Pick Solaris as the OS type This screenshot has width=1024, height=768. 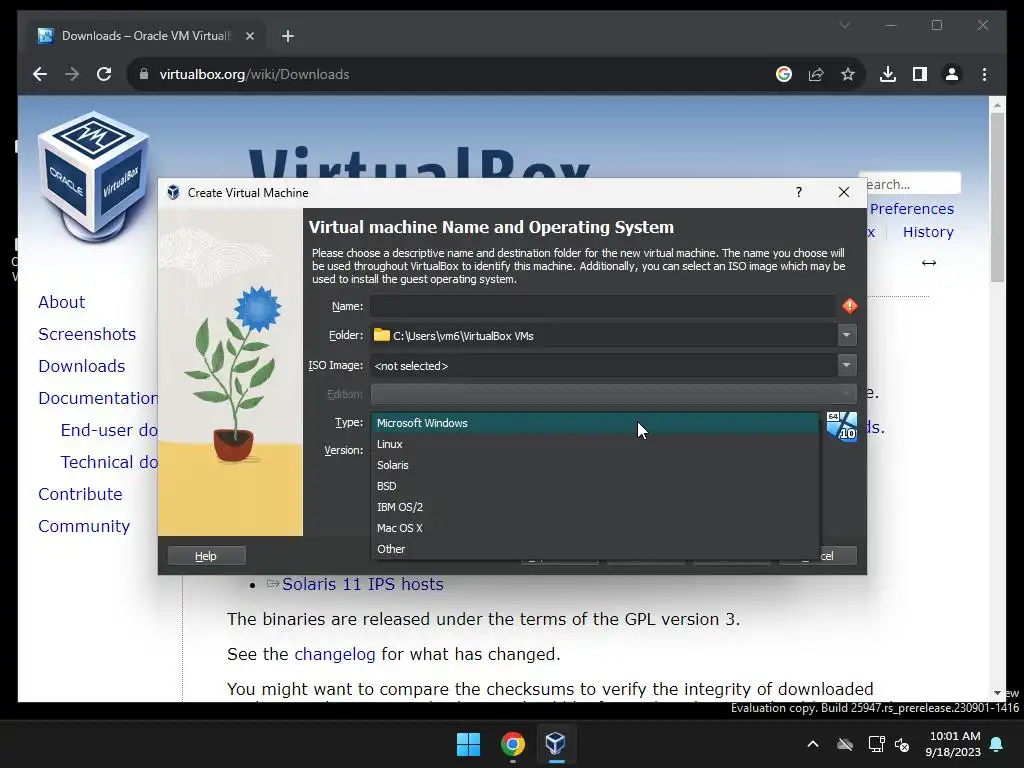595,465
